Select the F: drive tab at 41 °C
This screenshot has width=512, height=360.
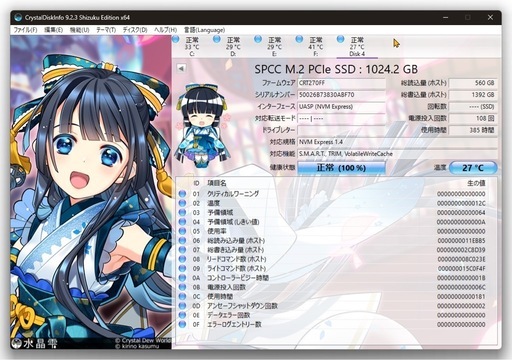tap(315, 46)
